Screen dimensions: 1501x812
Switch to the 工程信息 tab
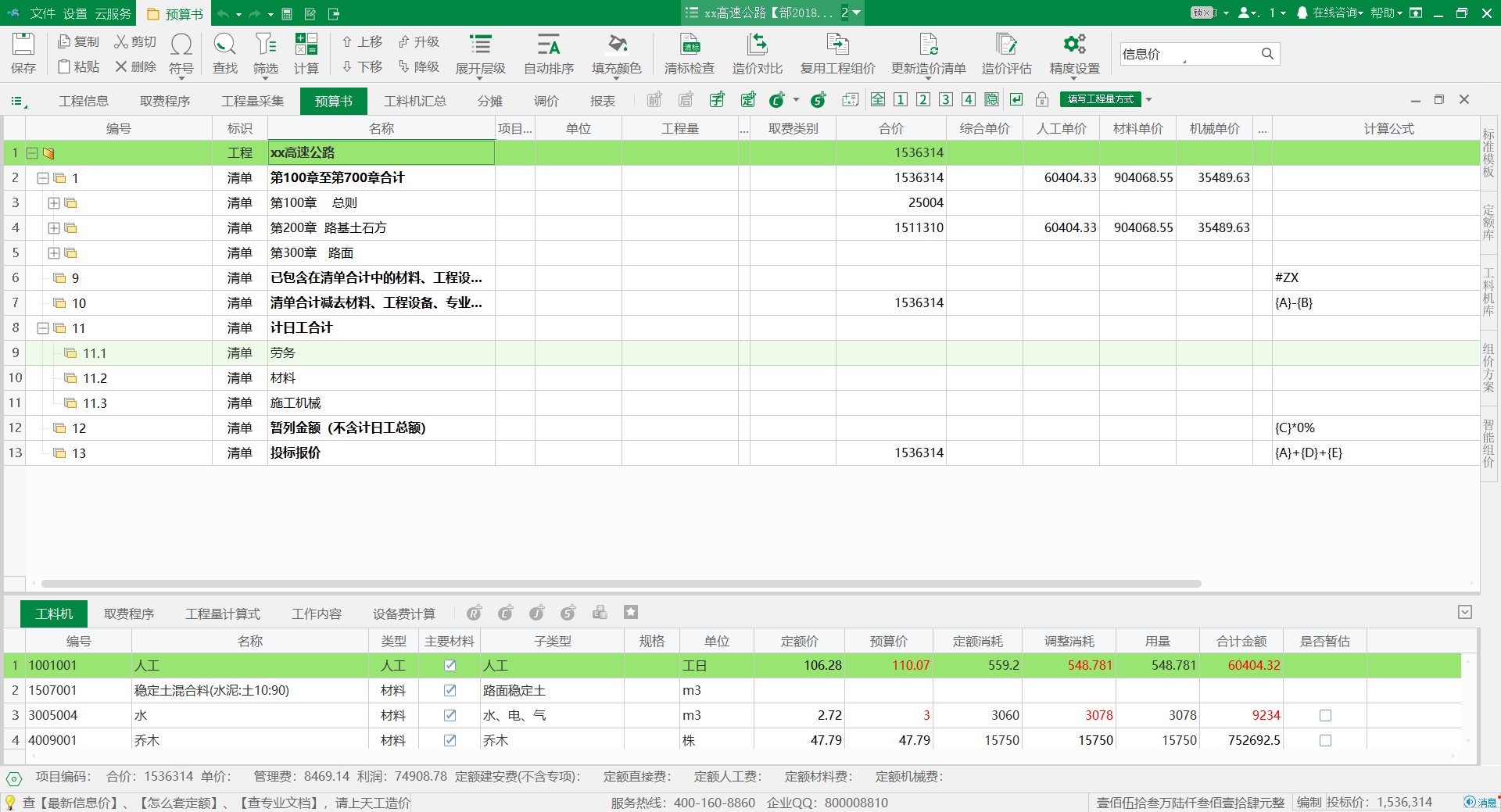point(84,101)
